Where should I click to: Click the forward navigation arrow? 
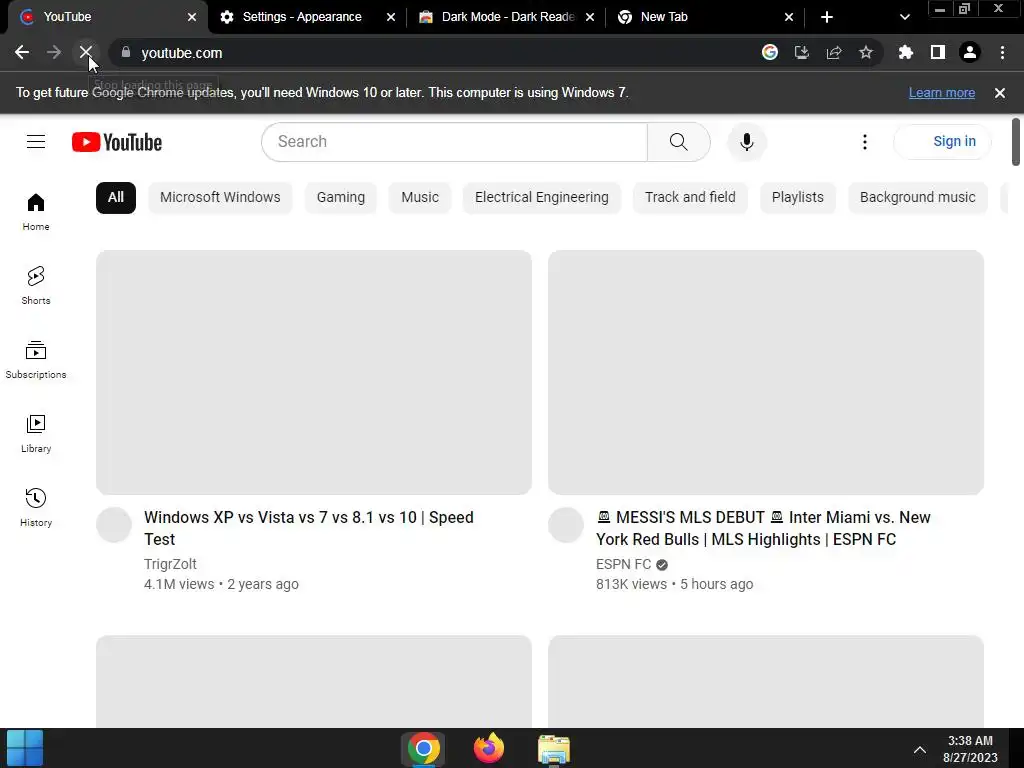[54, 52]
